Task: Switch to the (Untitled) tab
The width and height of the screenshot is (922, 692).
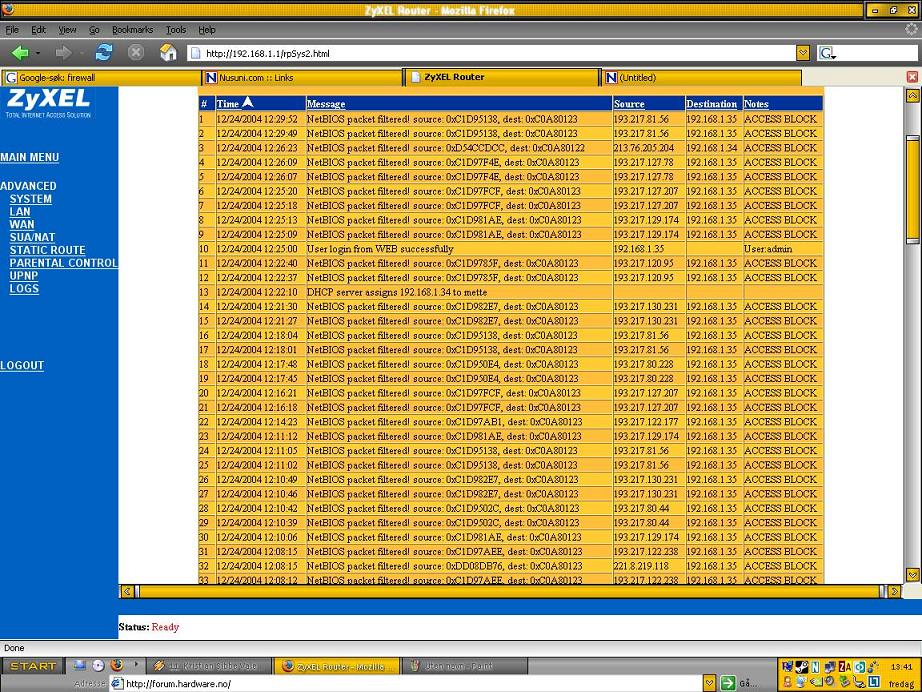Action: coord(701,78)
